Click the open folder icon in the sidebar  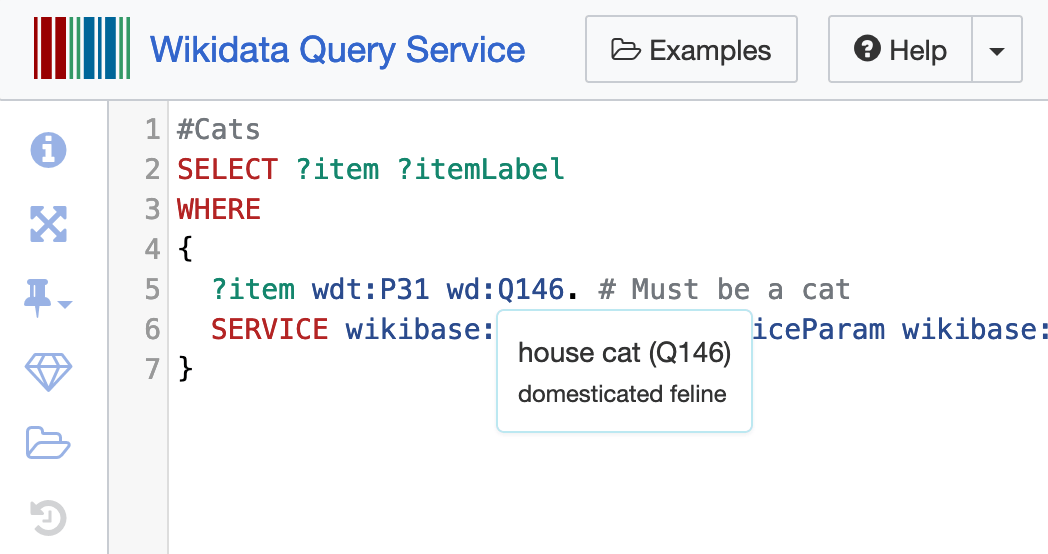(x=47, y=442)
